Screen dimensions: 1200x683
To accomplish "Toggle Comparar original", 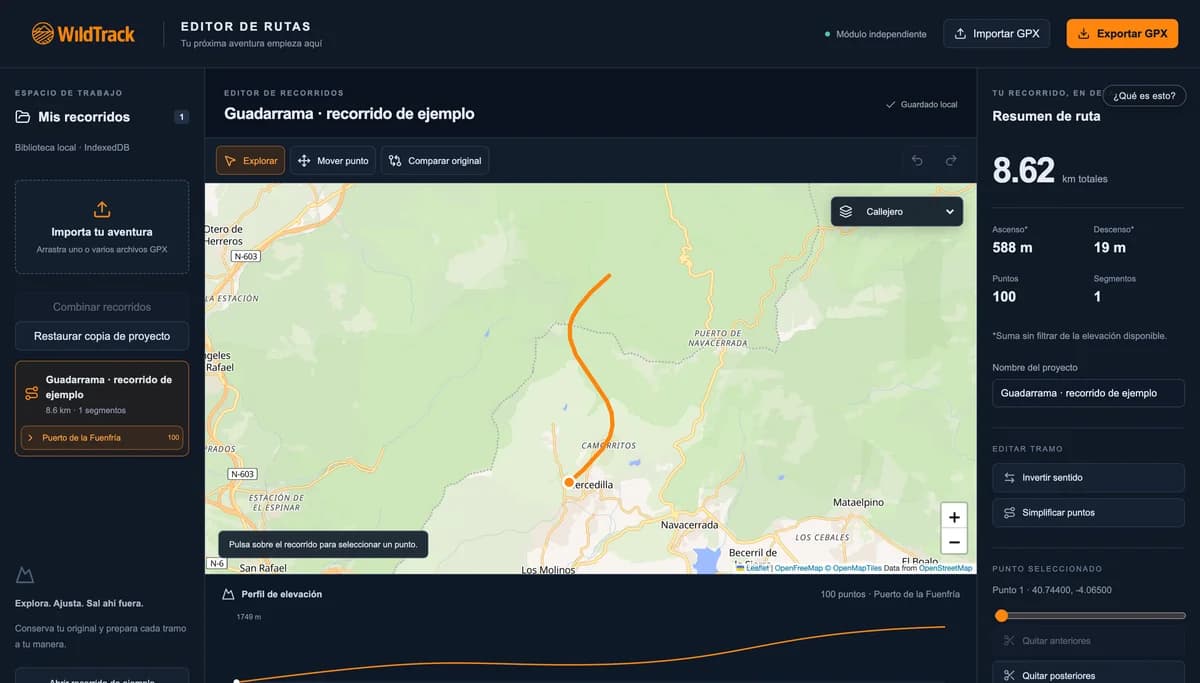I will coord(435,161).
